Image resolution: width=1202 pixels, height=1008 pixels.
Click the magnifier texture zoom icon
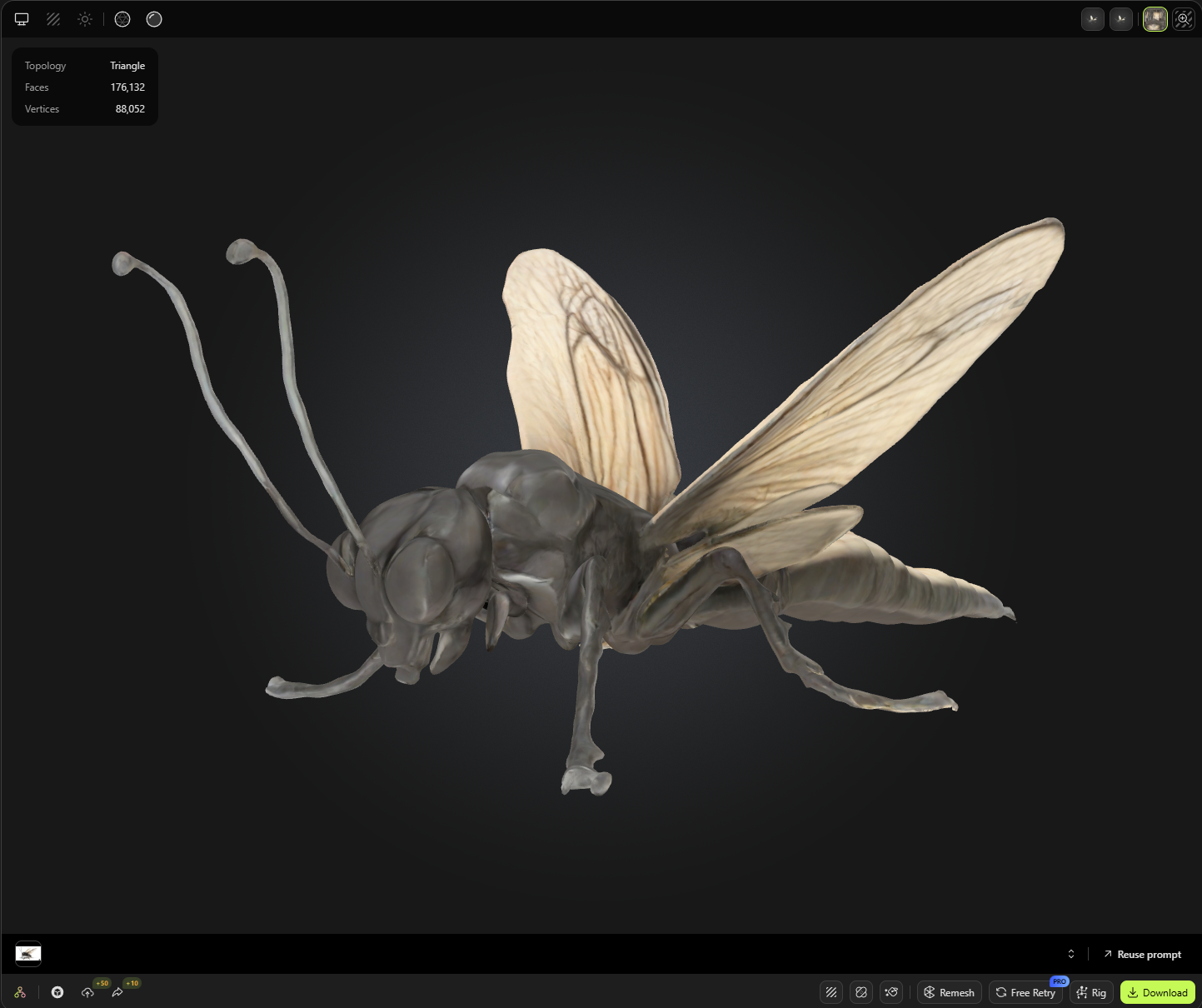[x=1184, y=19]
